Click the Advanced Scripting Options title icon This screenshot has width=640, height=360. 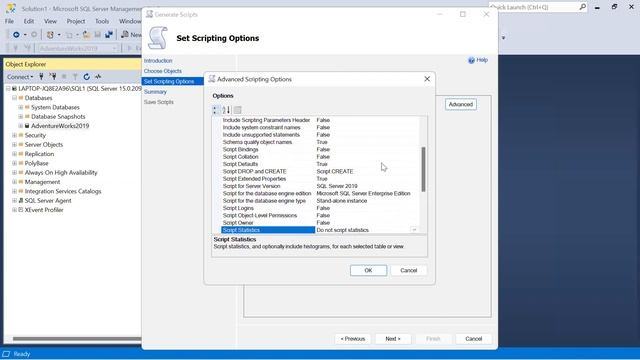(x=211, y=79)
